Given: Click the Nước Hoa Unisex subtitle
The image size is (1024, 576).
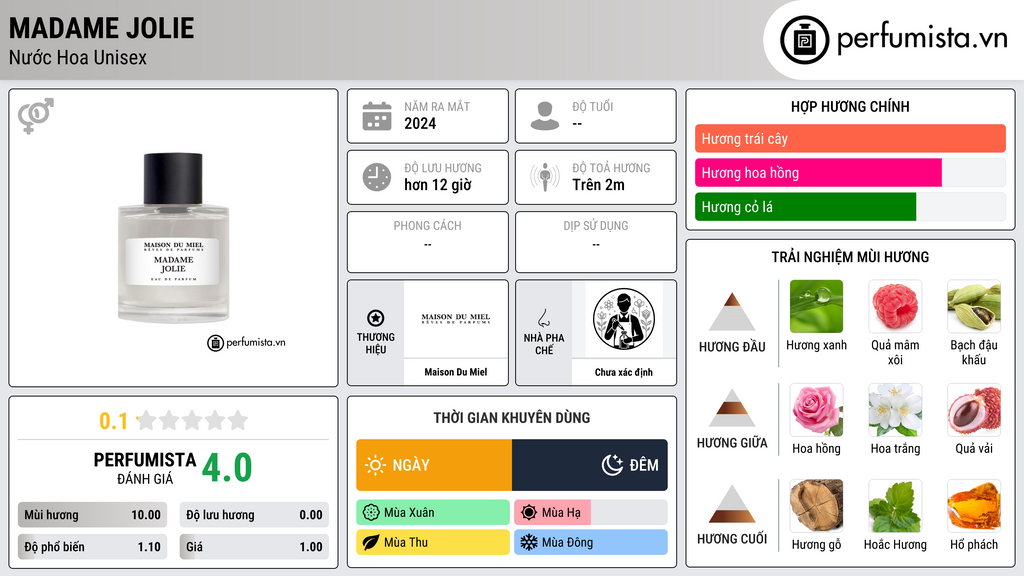Looking at the screenshot, I should coord(78,58).
